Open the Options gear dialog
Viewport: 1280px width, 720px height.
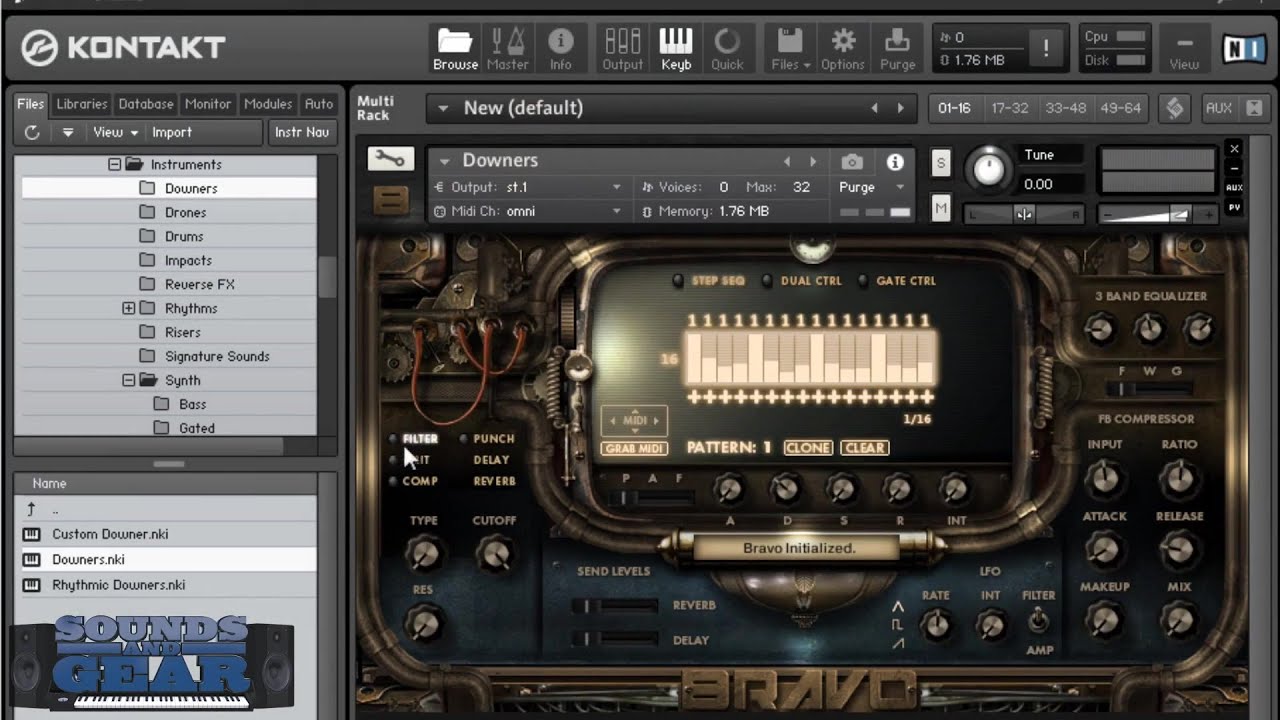point(843,48)
